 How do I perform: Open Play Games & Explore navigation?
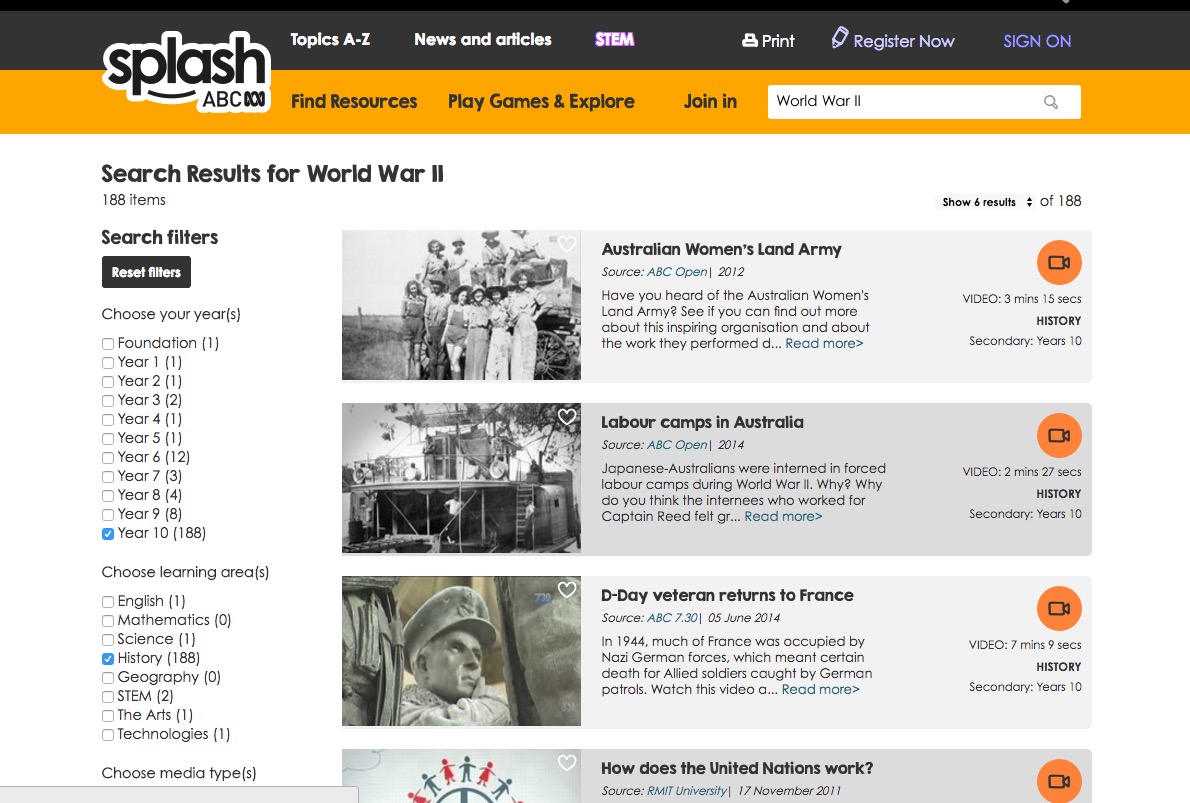click(x=541, y=102)
